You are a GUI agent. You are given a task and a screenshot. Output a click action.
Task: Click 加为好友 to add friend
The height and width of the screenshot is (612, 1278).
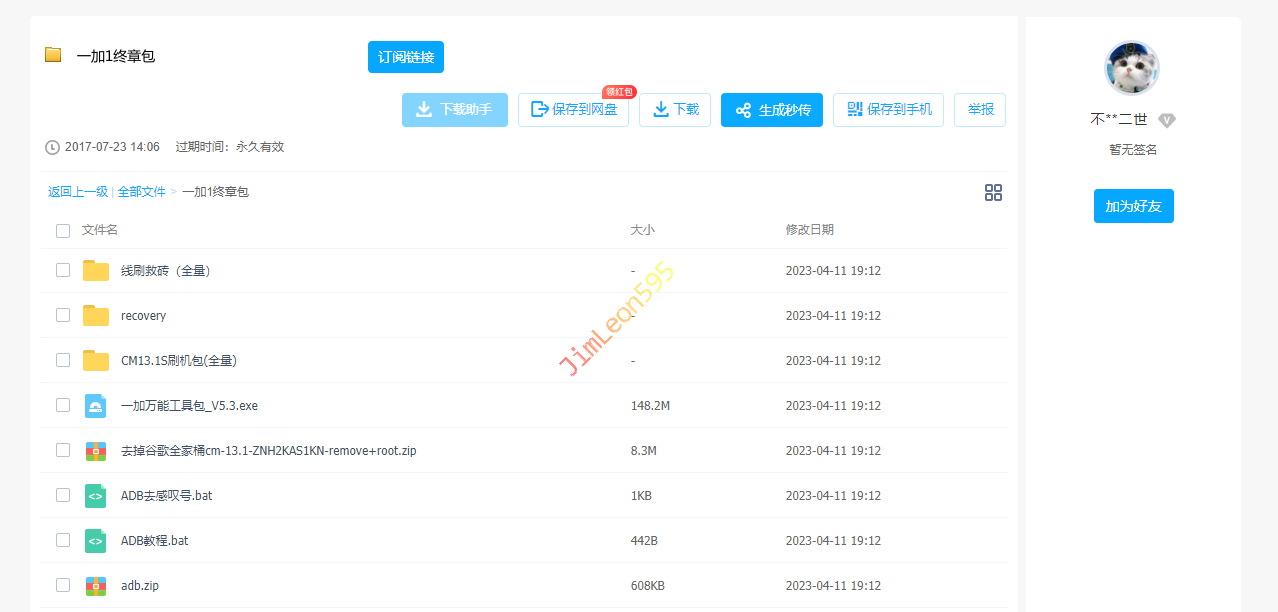coord(1133,206)
